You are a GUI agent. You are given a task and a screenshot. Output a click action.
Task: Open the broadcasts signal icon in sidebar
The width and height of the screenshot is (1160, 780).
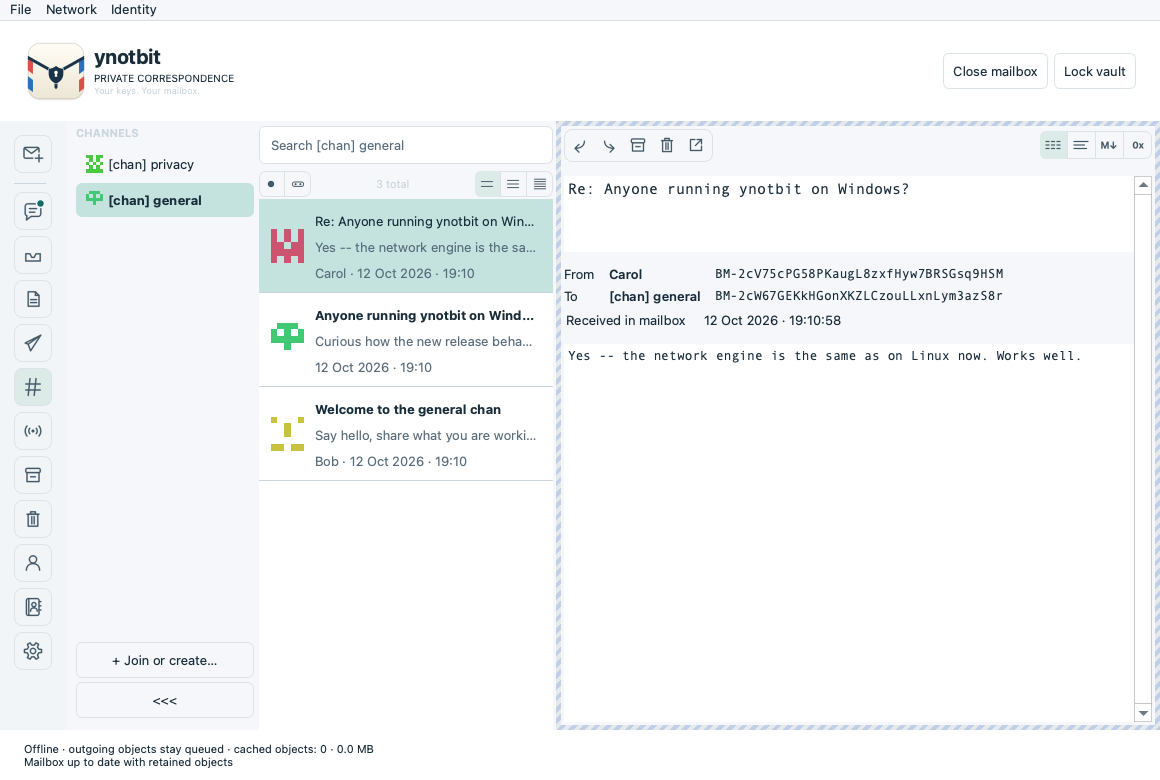point(33,431)
